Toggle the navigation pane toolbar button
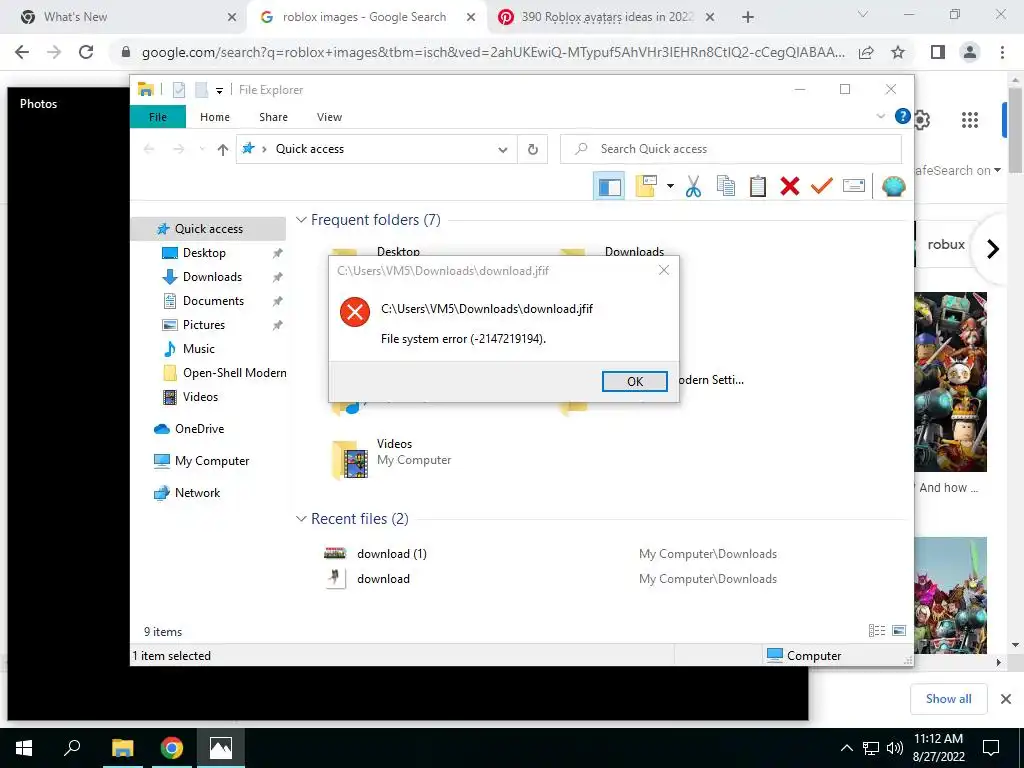The width and height of the screenshot is (1024, 768). coord(609,186)
